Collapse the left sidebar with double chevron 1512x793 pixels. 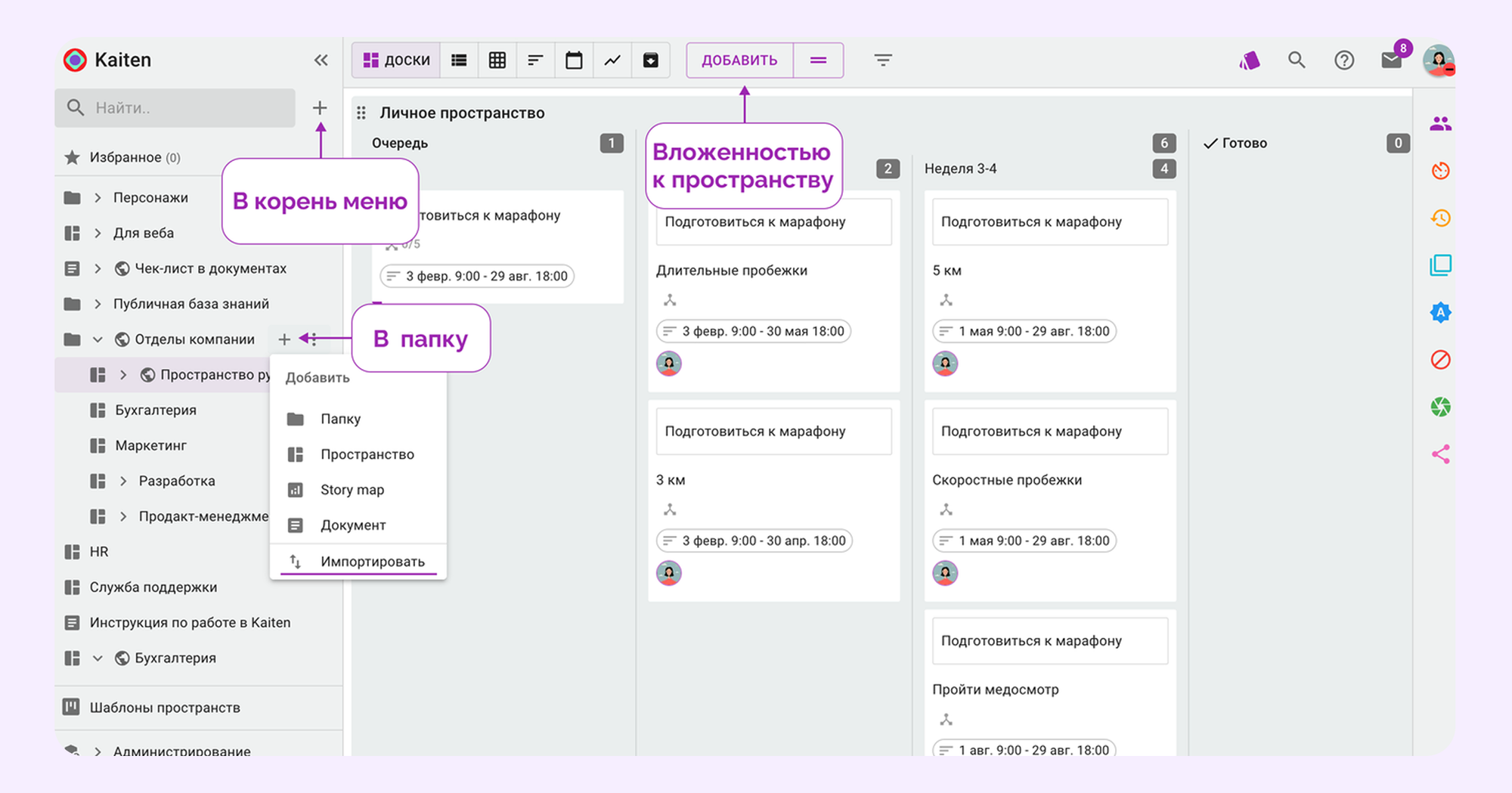tap(321, 60)
